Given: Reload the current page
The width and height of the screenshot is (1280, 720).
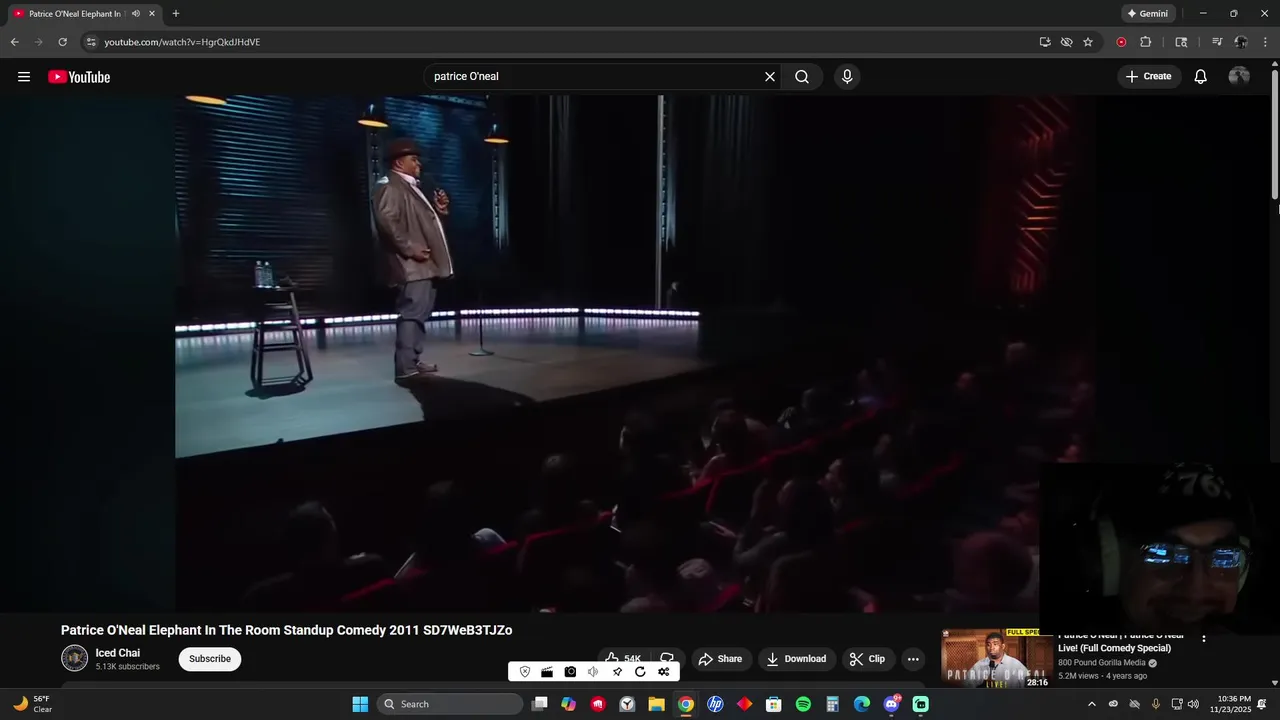Looking at the screenshot, I should (x=62, y=42).
